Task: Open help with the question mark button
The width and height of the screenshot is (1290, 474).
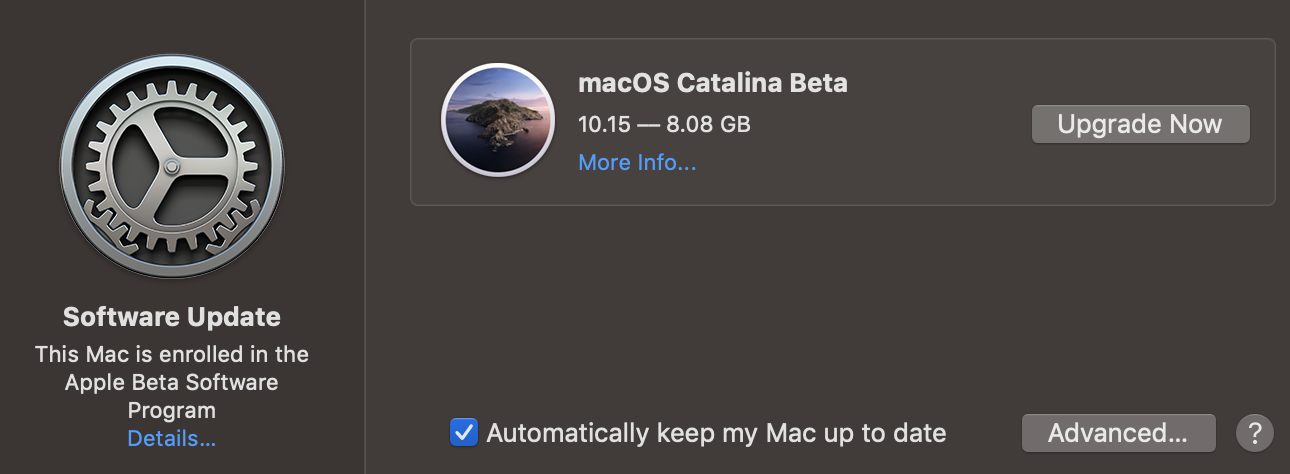Action: coord(1255,433)
